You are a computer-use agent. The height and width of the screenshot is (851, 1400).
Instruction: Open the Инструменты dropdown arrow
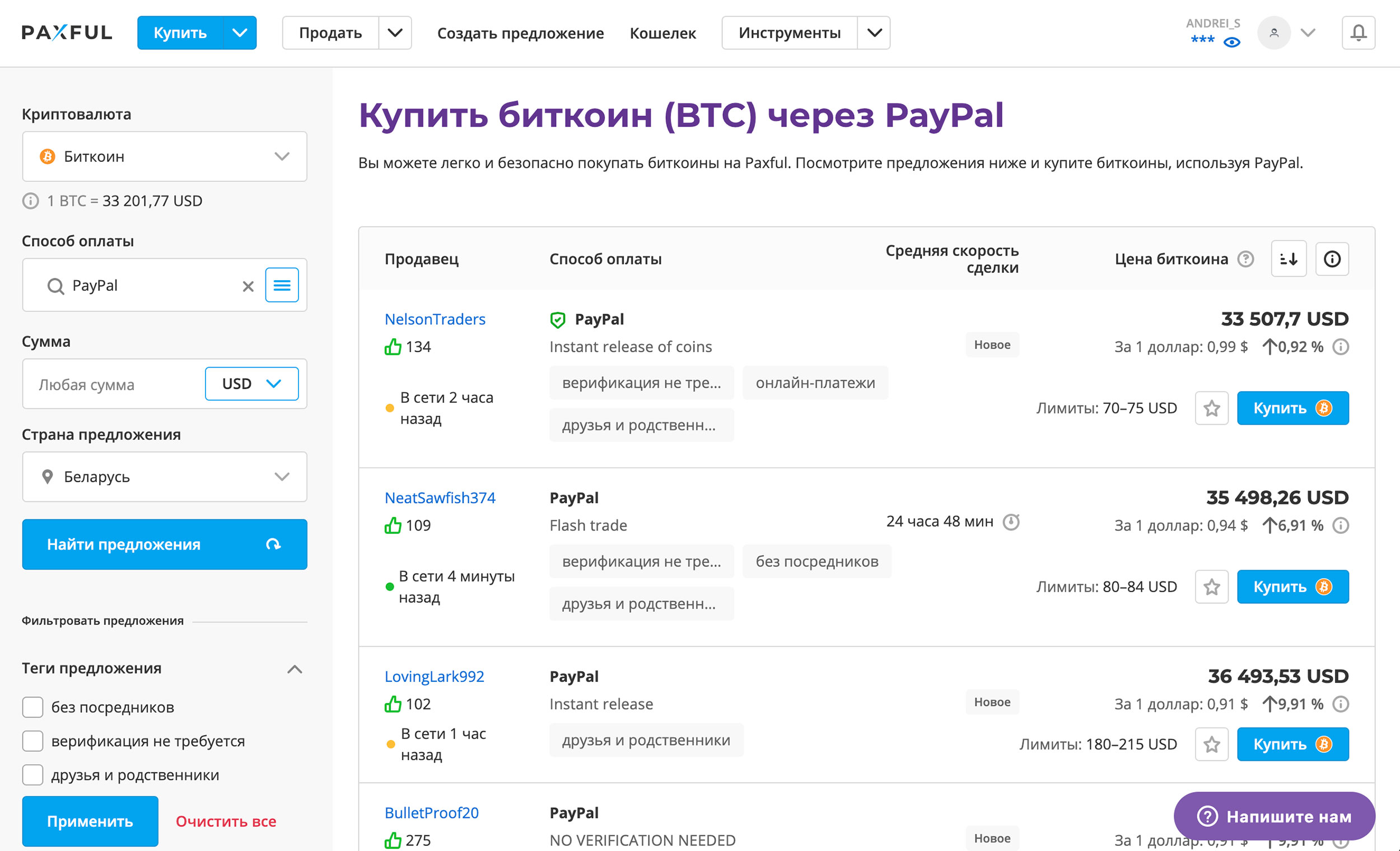[874, 32]
